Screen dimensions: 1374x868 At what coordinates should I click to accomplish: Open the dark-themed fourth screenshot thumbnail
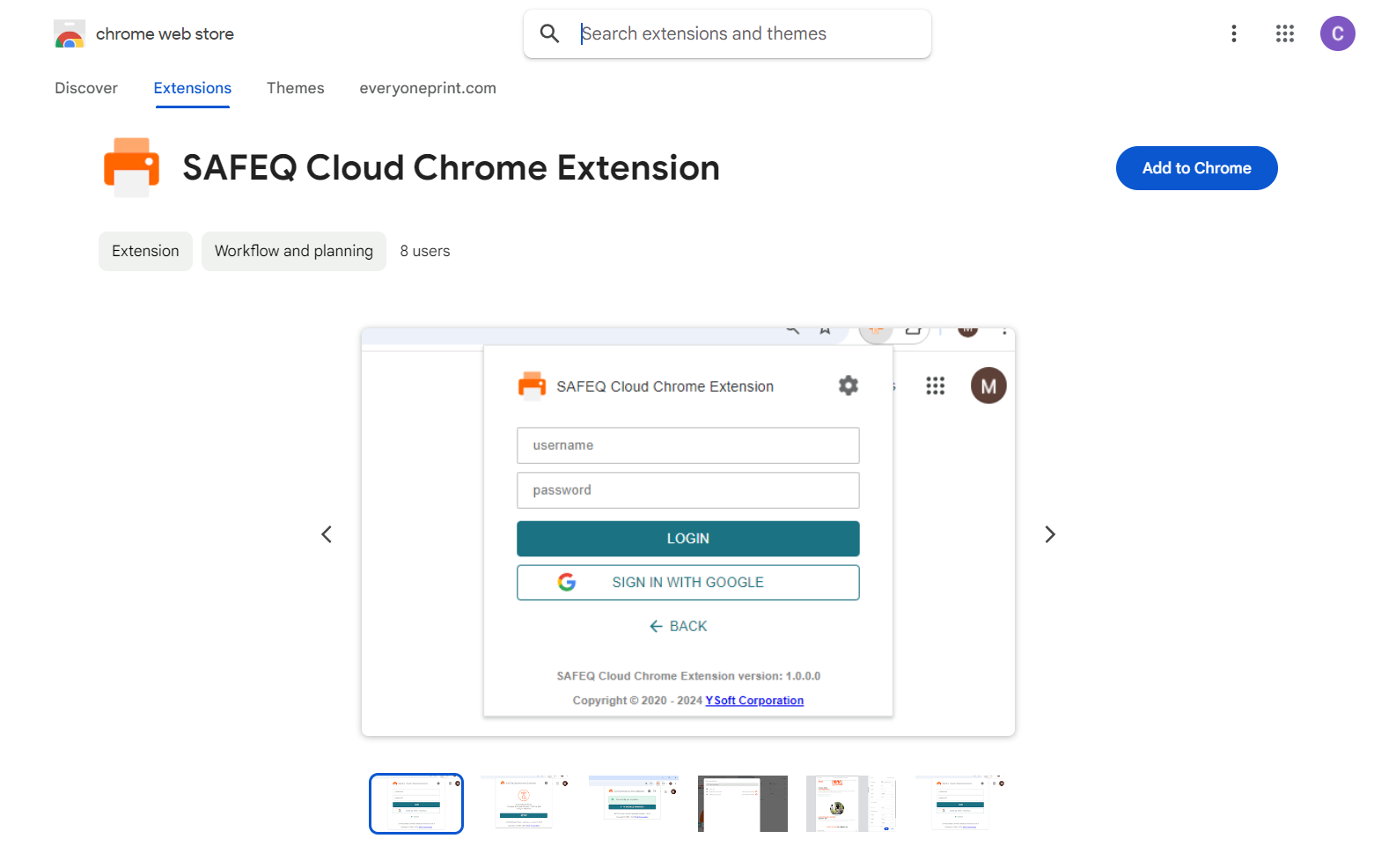[743, 803]
